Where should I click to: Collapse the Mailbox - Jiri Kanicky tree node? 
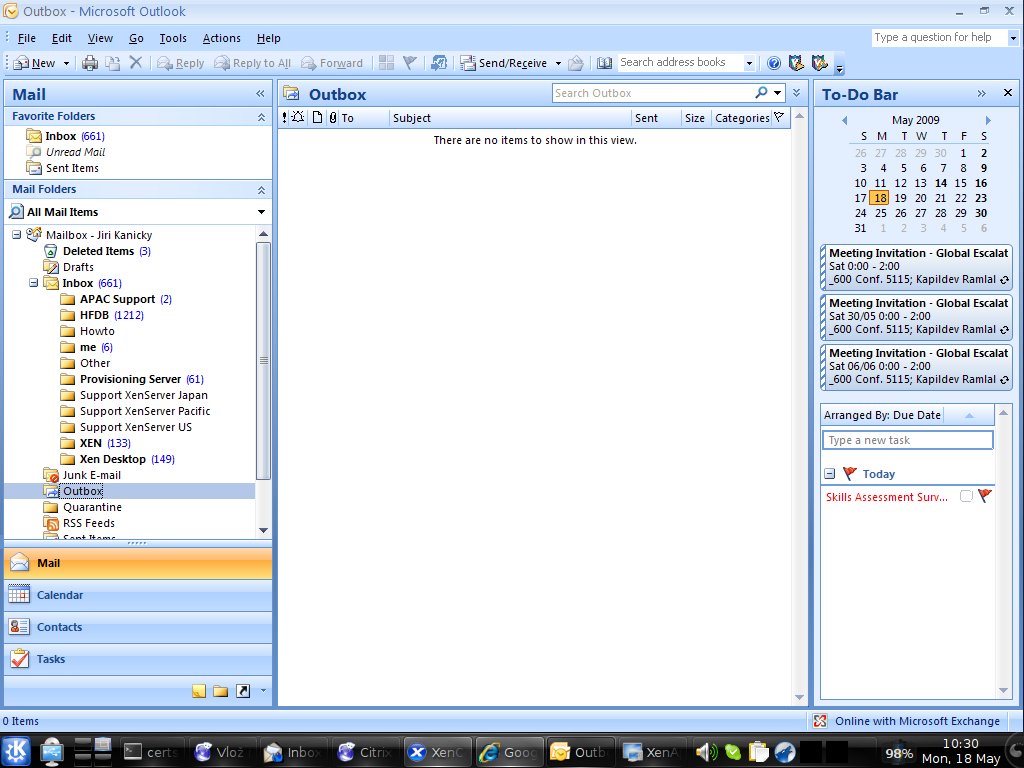(x=16, y=235)
